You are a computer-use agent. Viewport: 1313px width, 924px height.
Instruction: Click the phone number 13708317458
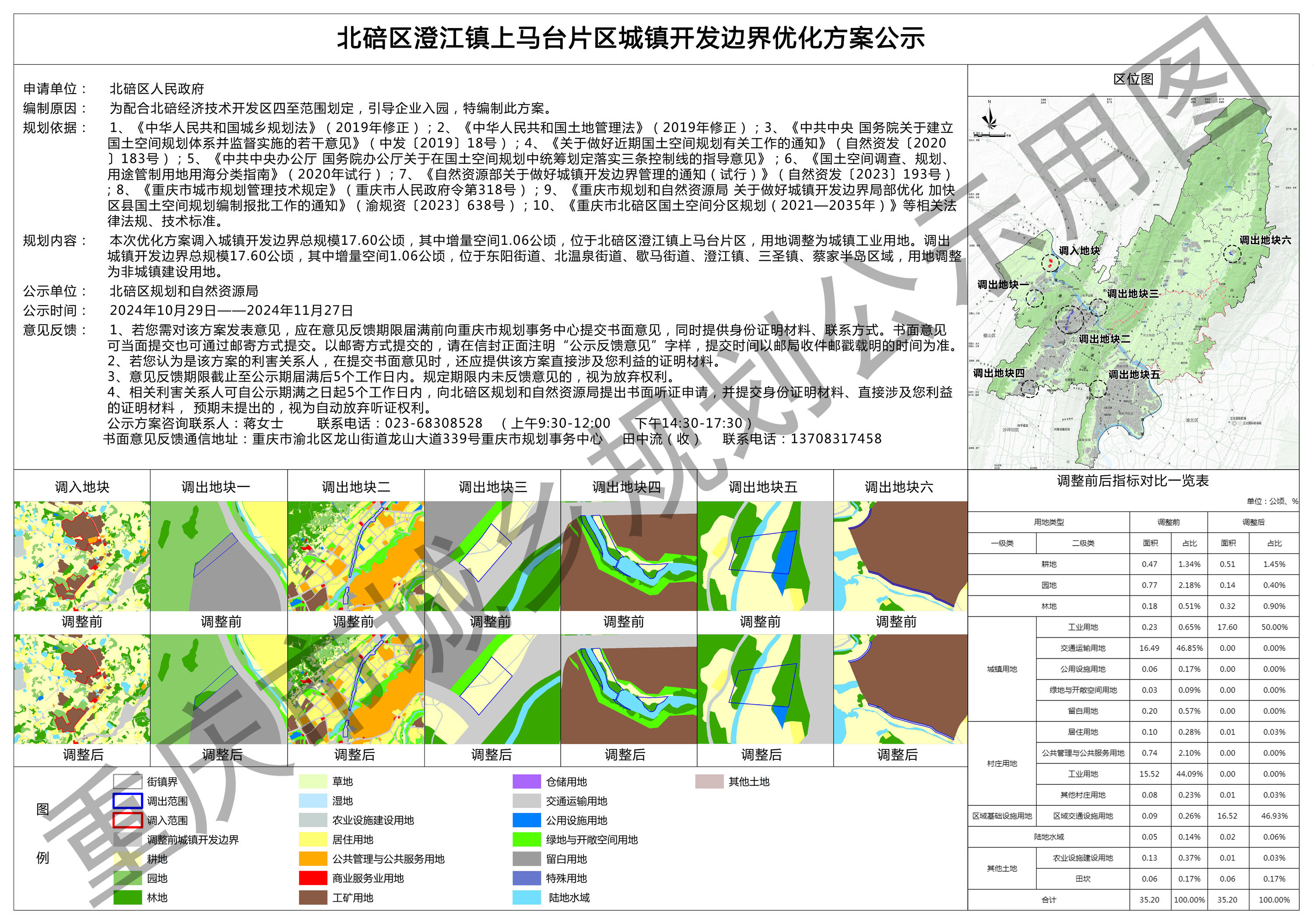pyautogui.click(x=836, y=439)
